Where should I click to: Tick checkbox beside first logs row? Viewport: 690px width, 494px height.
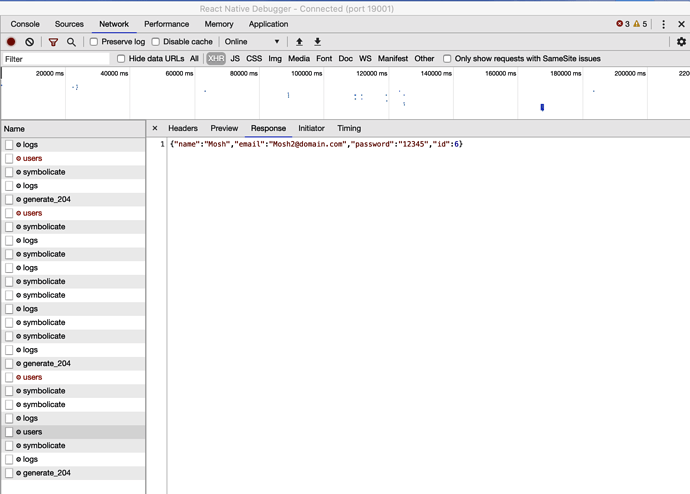(x=9, y=145)
